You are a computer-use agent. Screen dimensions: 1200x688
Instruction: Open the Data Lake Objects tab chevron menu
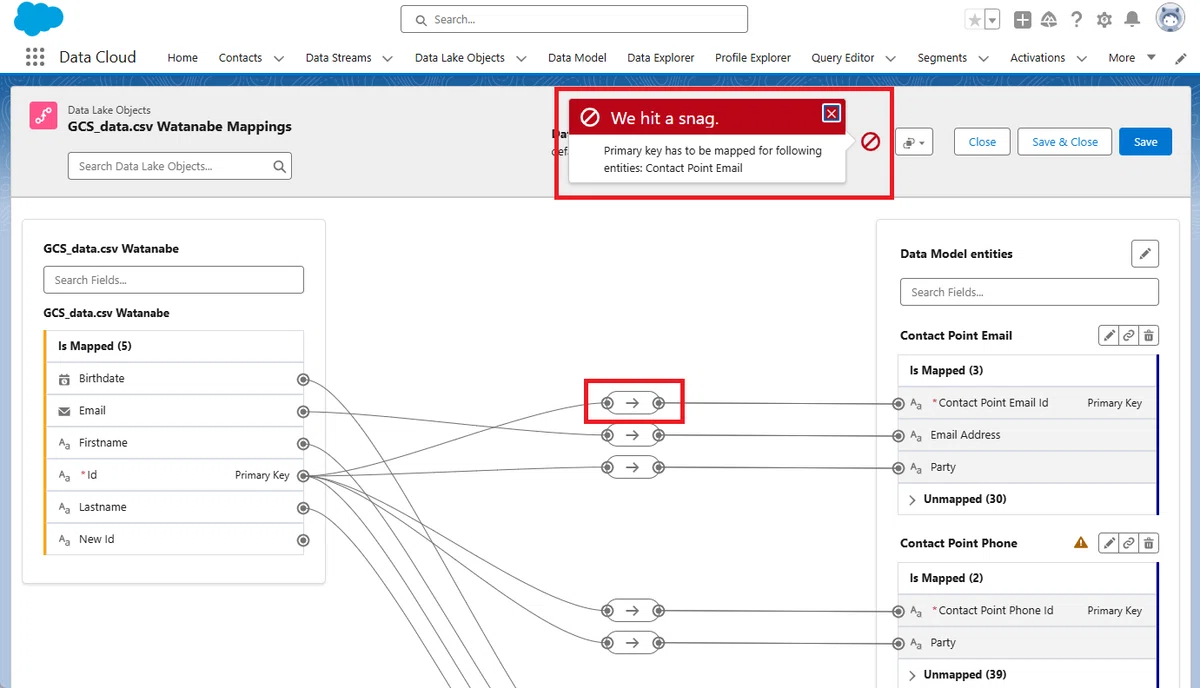520,58
